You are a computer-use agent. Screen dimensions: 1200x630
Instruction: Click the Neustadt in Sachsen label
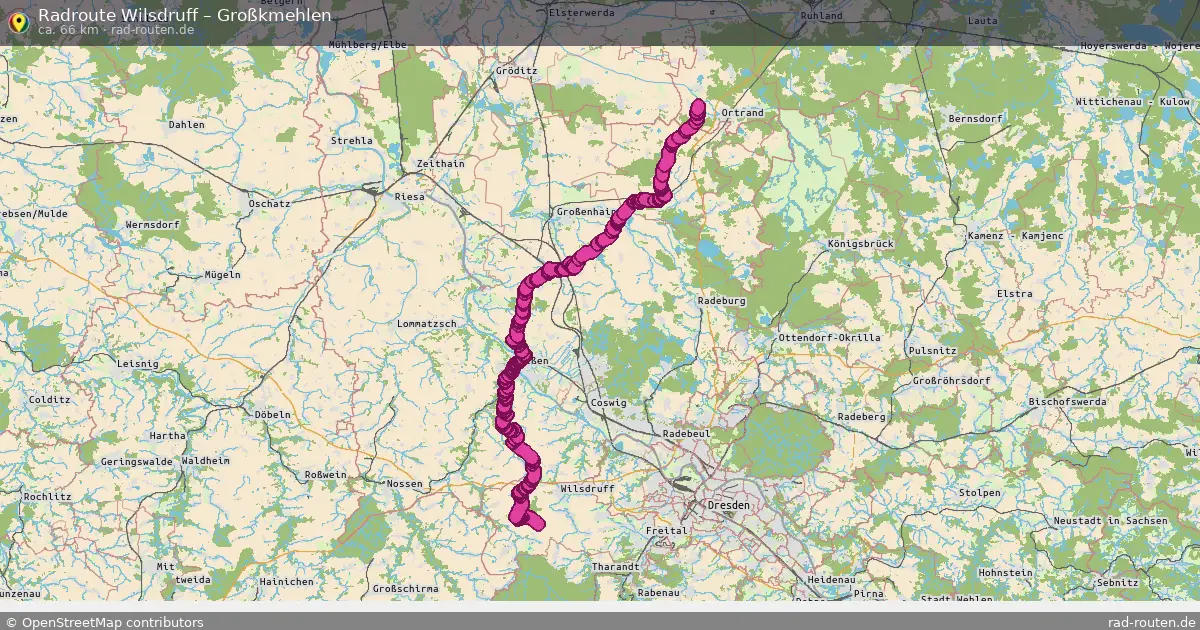(1109, 521)
